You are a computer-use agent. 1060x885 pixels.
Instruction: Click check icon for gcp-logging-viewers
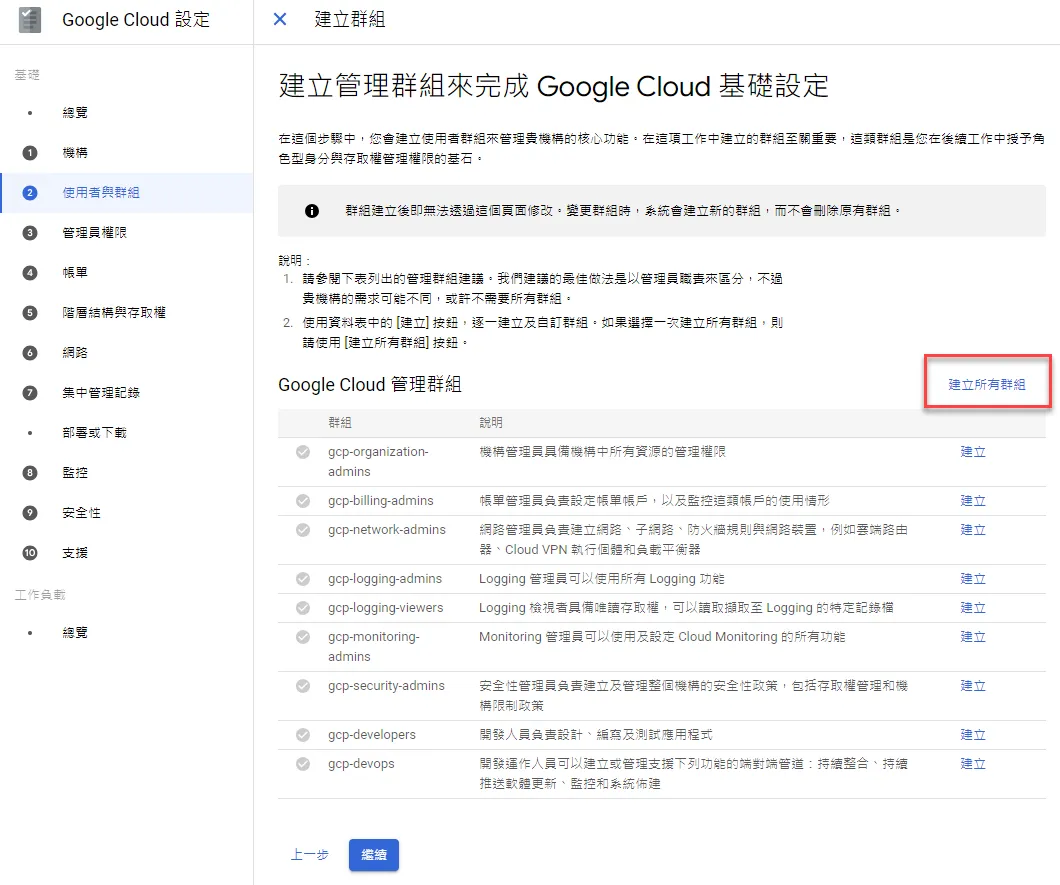(303, 608)
